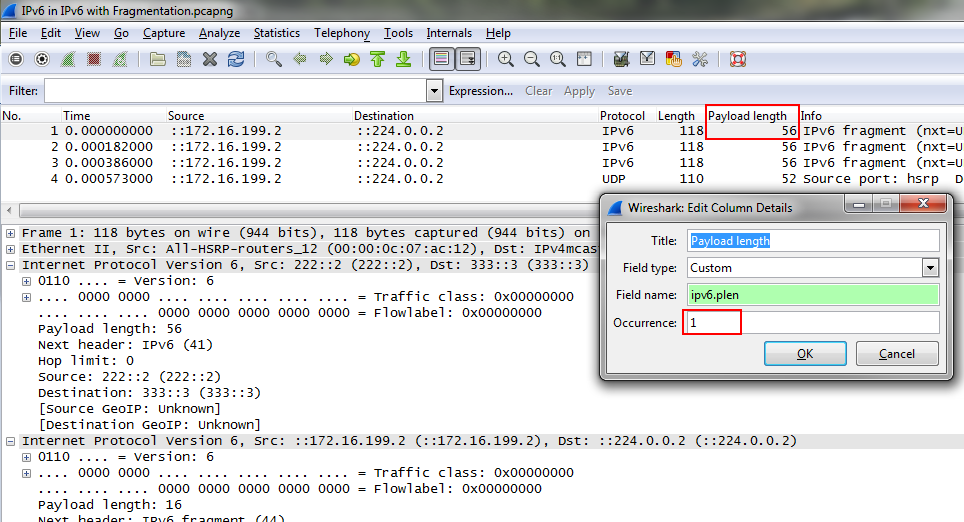Open the Internals menu
This screenshot has width=964, height=522.
449,33
